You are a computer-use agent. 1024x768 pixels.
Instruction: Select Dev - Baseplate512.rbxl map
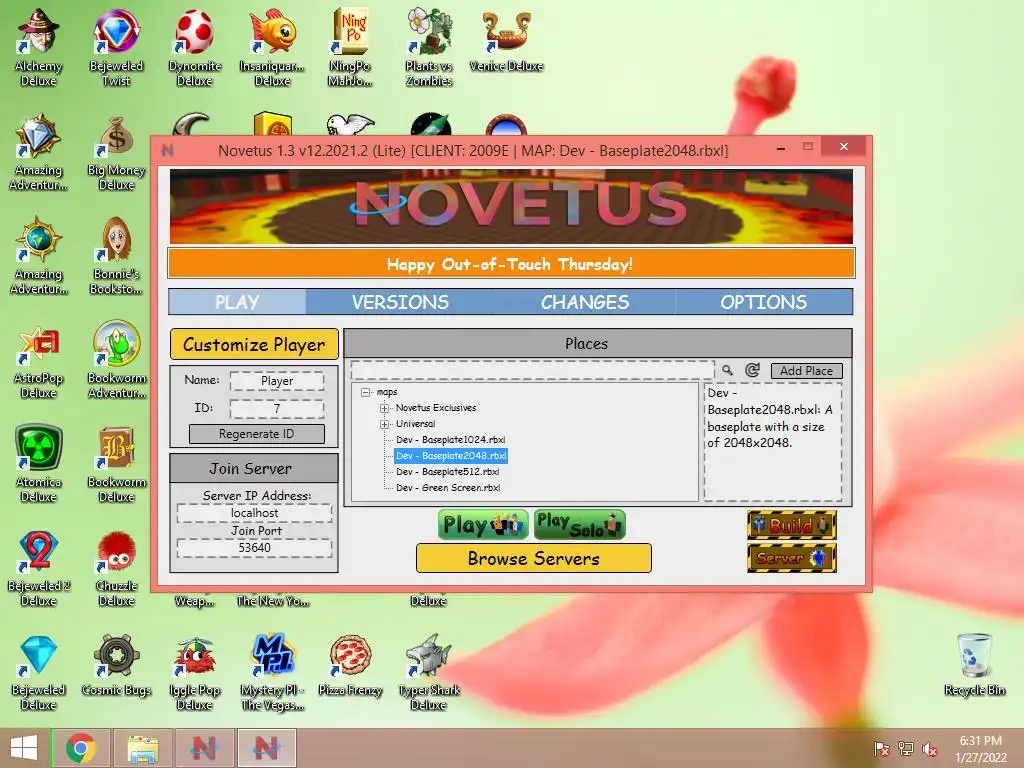(447, 472)
